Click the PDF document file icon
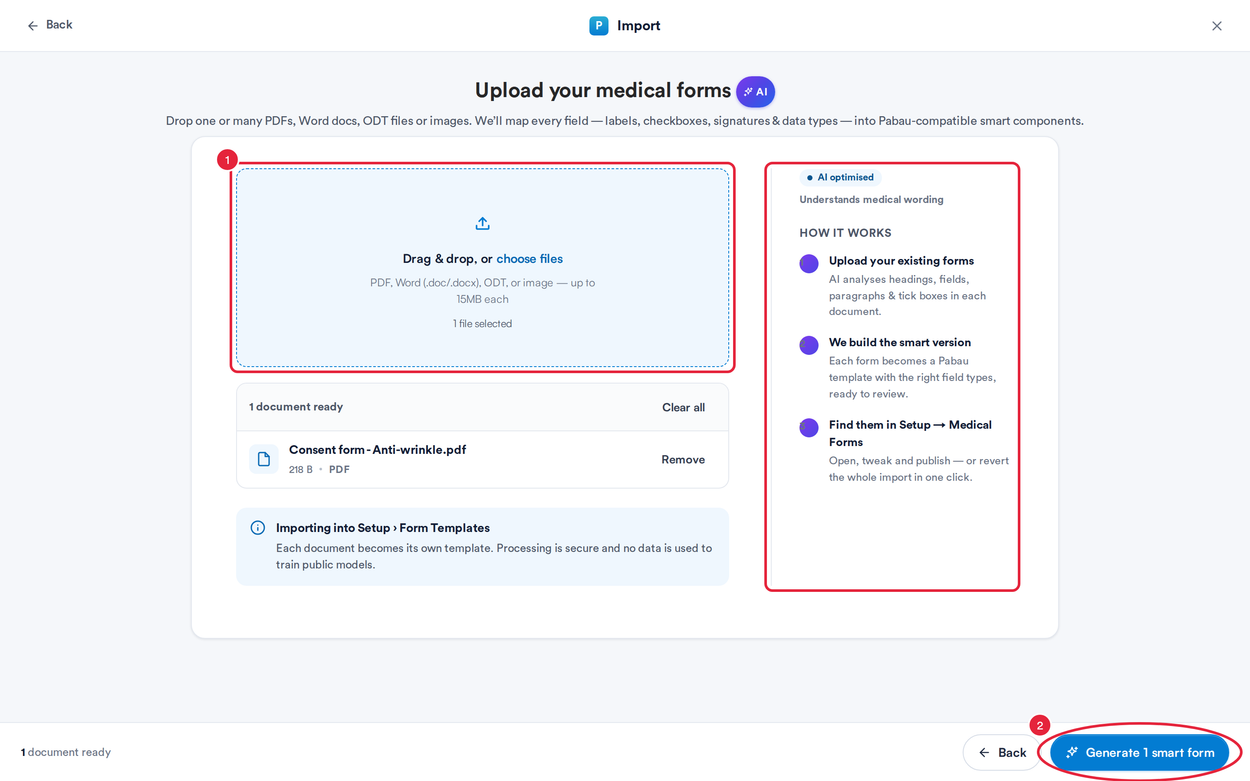Image resolution: width=1250 pixels, height=781 pixels. coord(264,459)
